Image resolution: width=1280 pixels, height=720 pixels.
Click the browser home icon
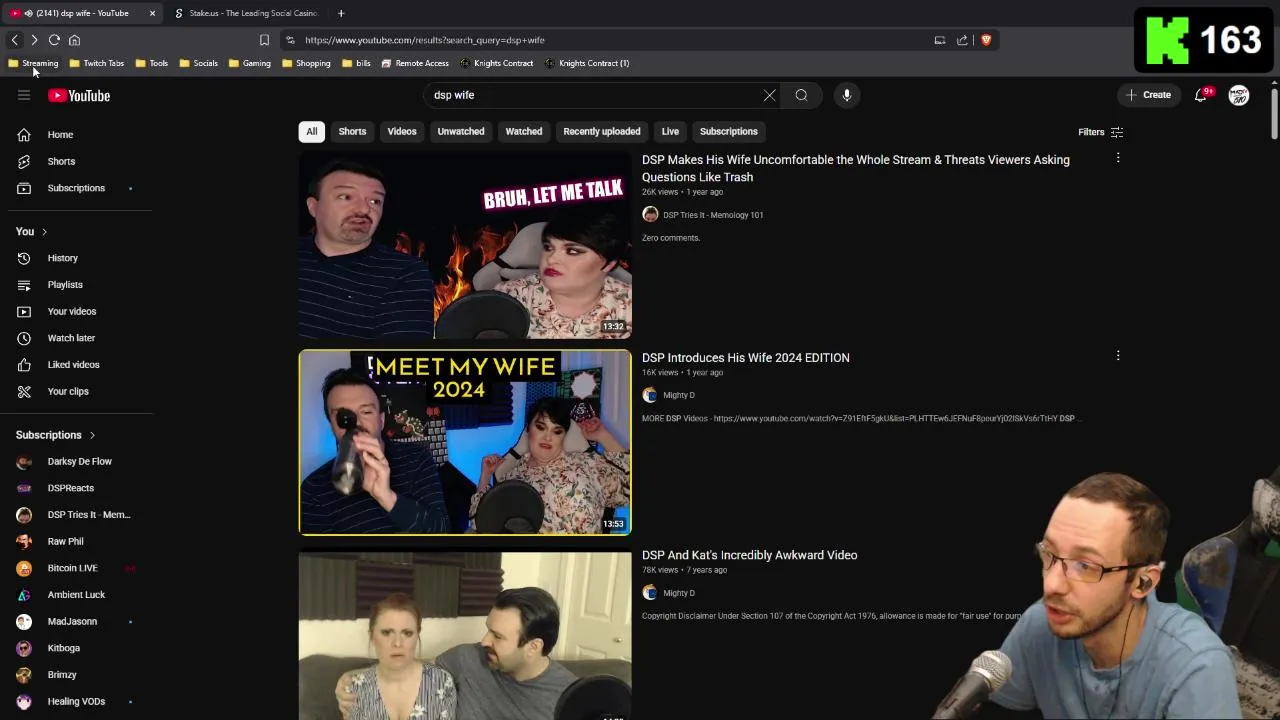coord(74,40)
